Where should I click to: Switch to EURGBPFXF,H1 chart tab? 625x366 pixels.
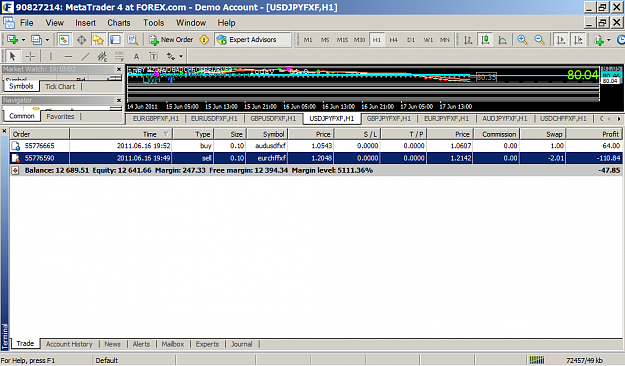pos(156,118)
